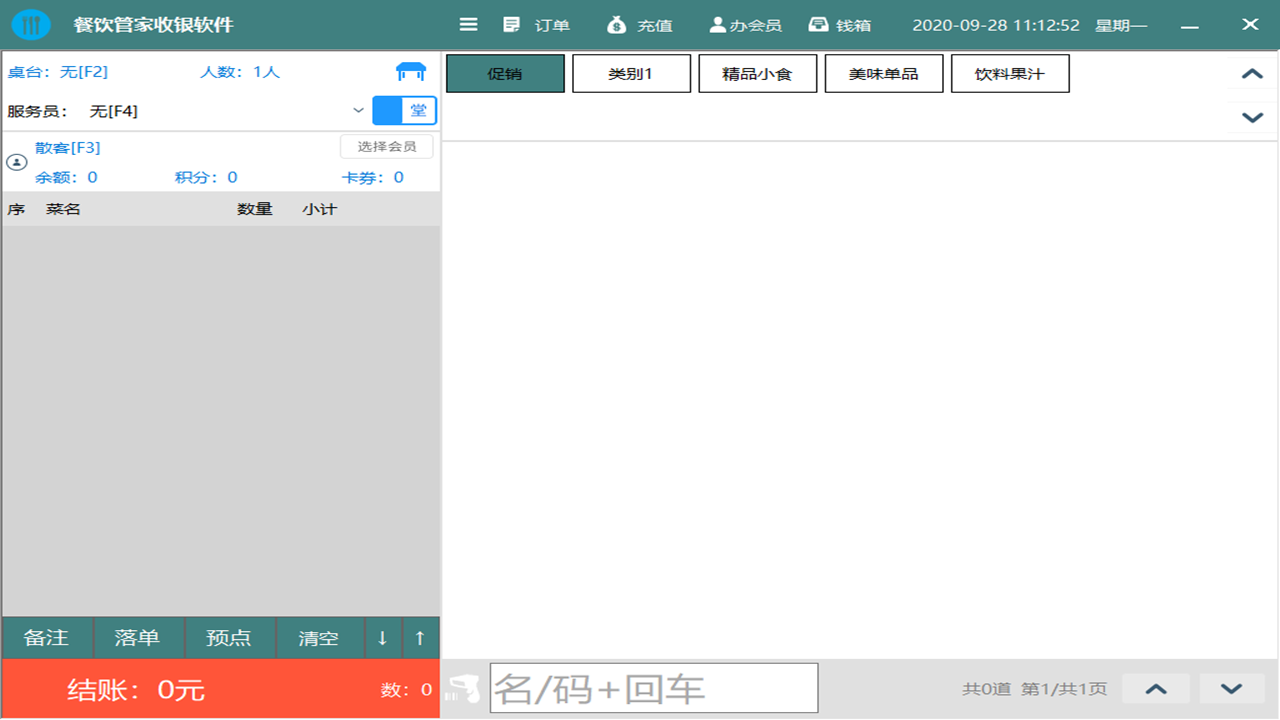The width and height of the screenshot is (1280, 720).
Task: Open the 充值 recharge function
Action: click(x=640, y=25)
